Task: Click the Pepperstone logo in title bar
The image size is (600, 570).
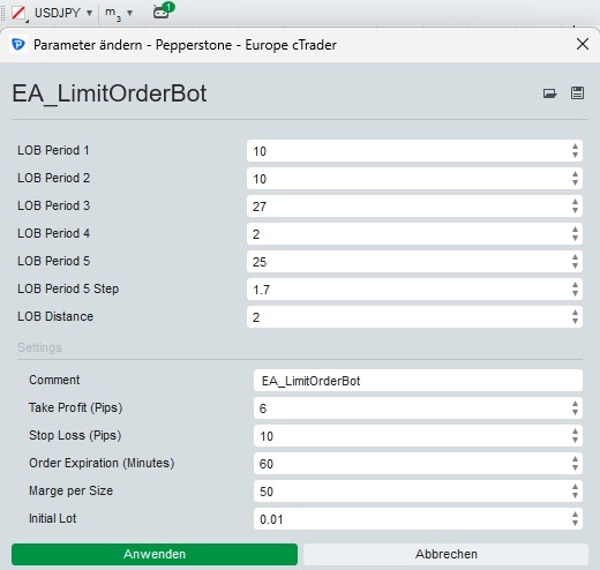Action: tap(18, 45)
